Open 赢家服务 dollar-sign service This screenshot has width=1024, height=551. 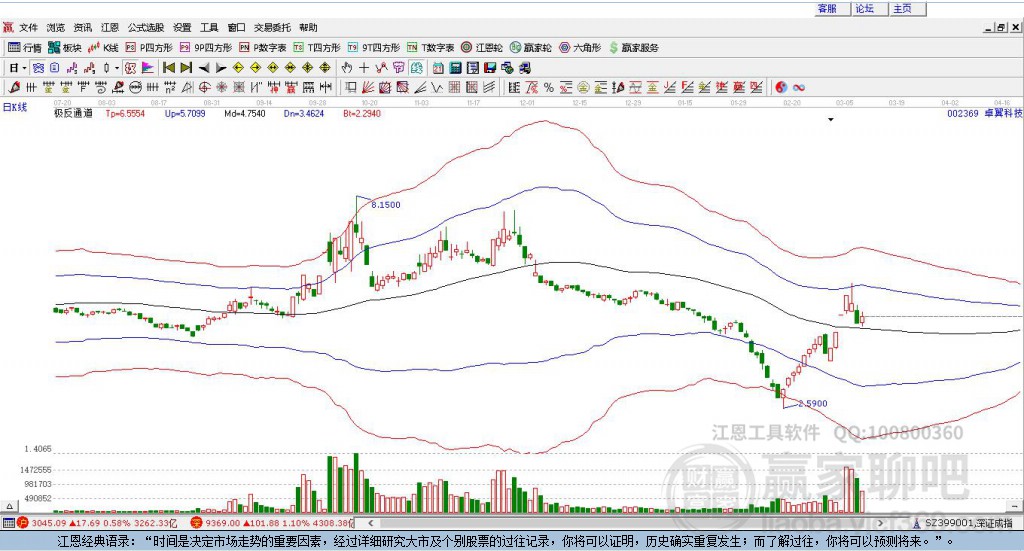point(633,48)
